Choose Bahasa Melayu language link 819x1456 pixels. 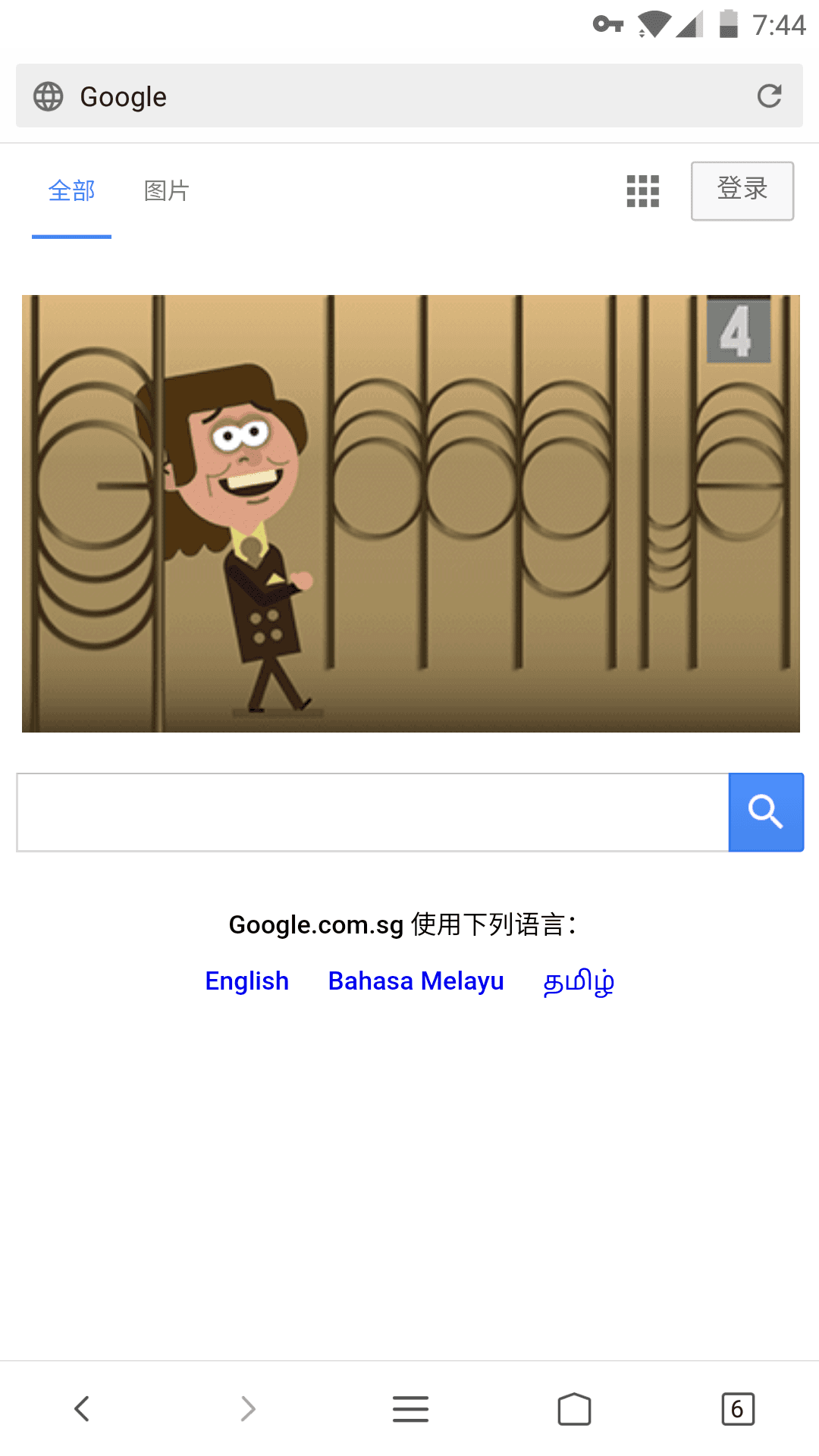click(x=416, y=981)
